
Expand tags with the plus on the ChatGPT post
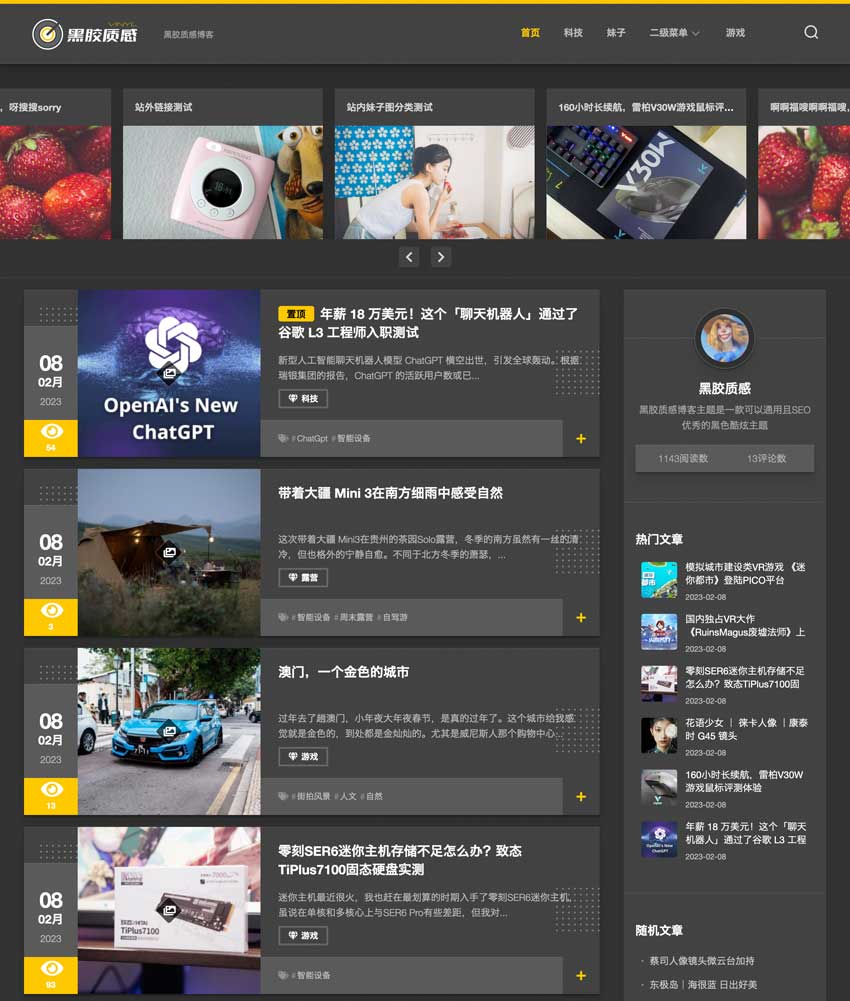(580, 438)
